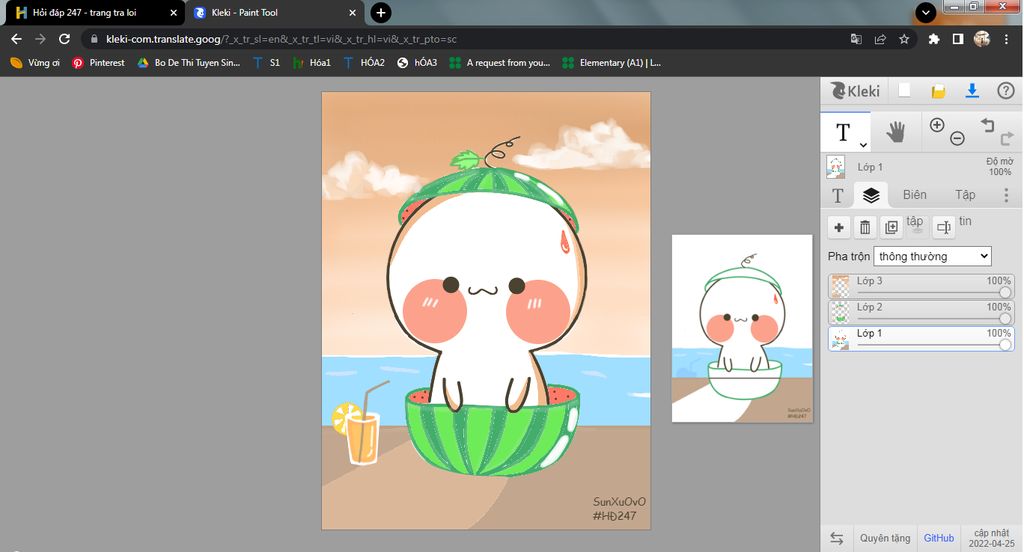The height and width of the screenshot is (552, 1024).
Task: Click the browser address bar URL
Action: click(x=281, y=39)
